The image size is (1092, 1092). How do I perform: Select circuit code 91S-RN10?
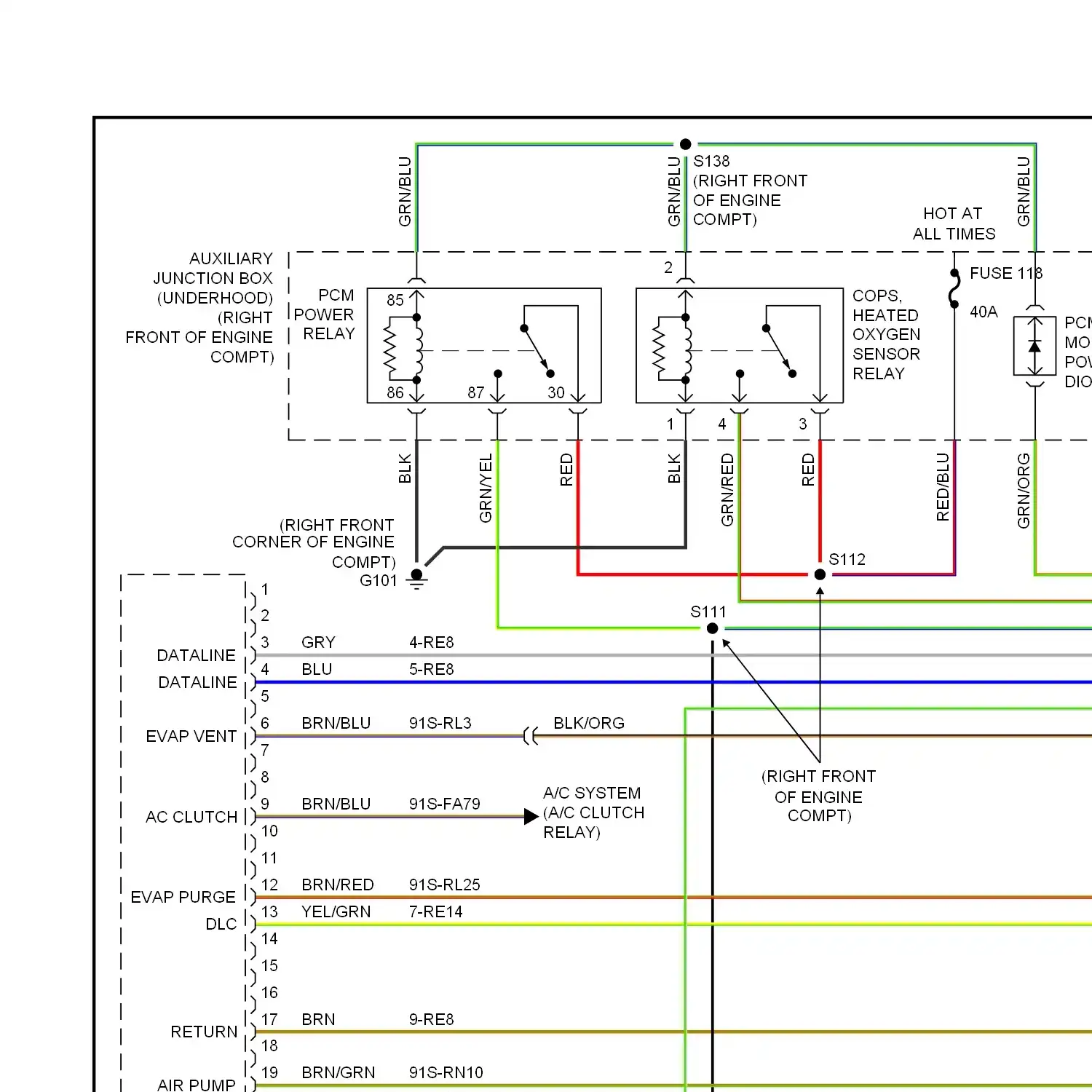pyautogui.click(x=446, y=1072)
